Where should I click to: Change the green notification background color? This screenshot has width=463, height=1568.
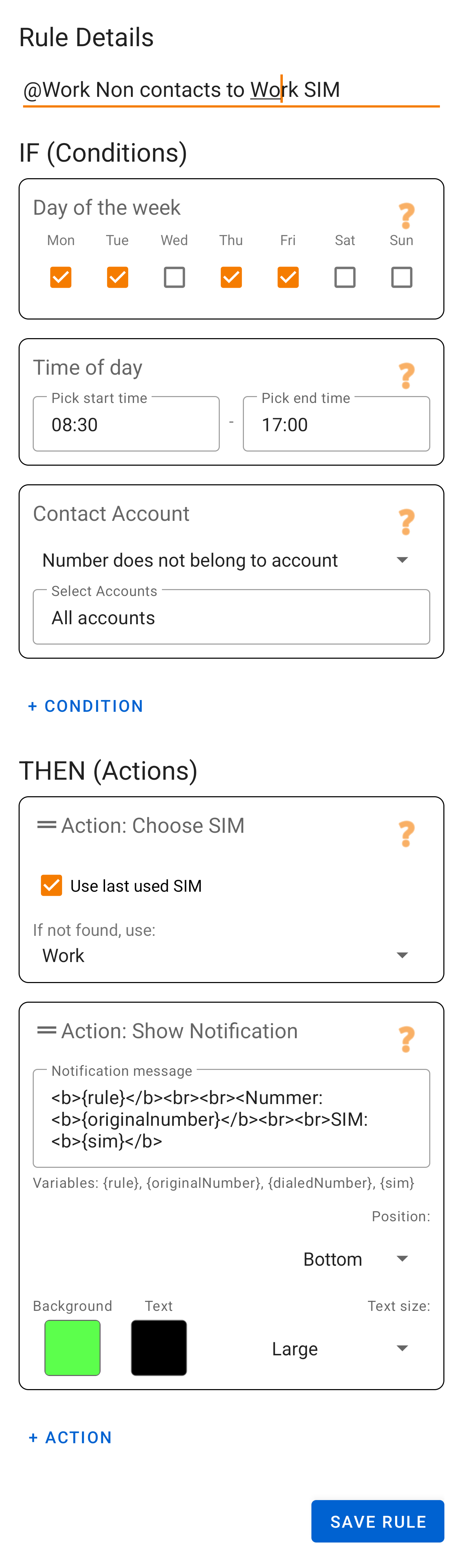pos(72,1348)
